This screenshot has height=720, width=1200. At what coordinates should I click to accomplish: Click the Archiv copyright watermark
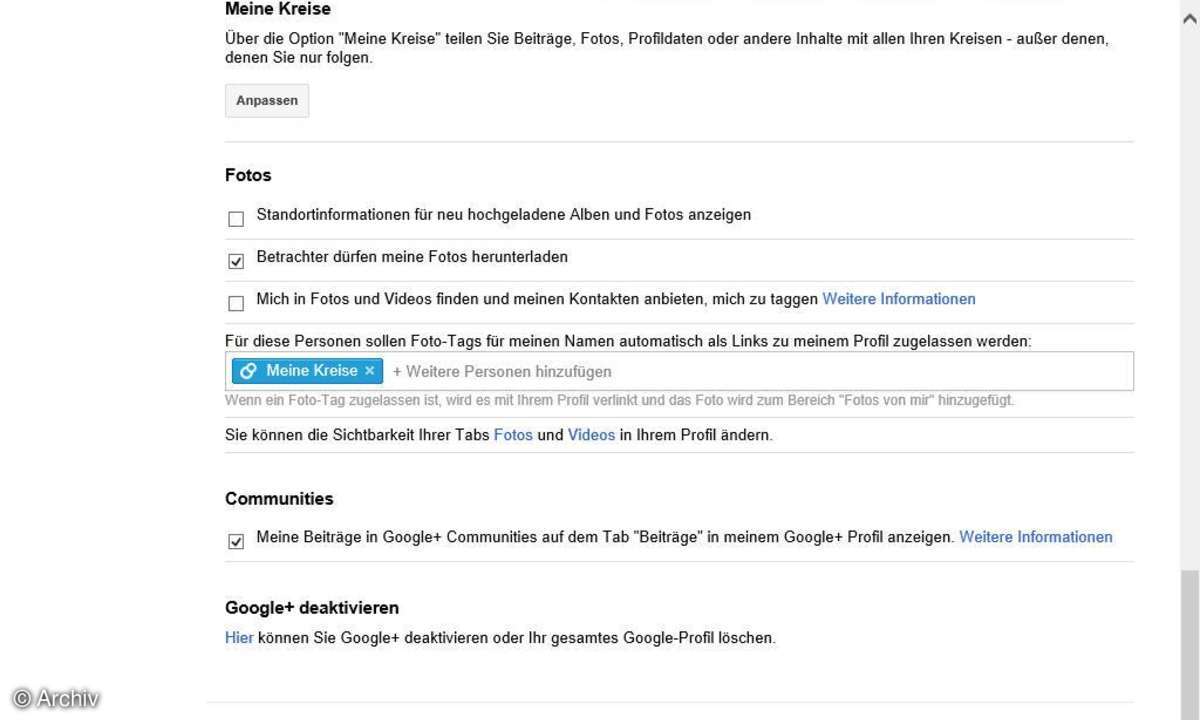[56, 699]
